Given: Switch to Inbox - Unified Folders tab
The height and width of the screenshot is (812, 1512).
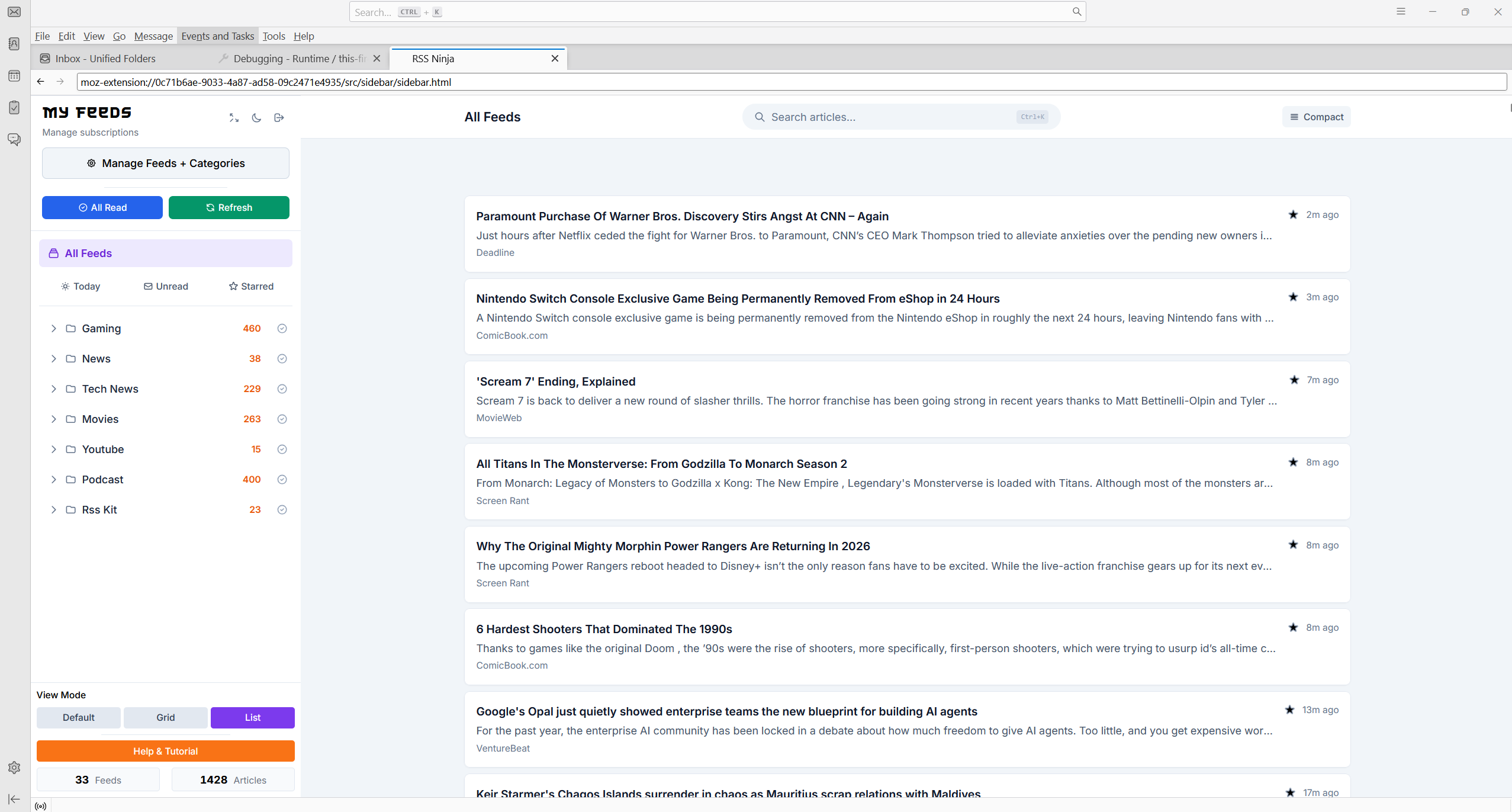Looking at the screenshot, I should [x=105, y=59].
